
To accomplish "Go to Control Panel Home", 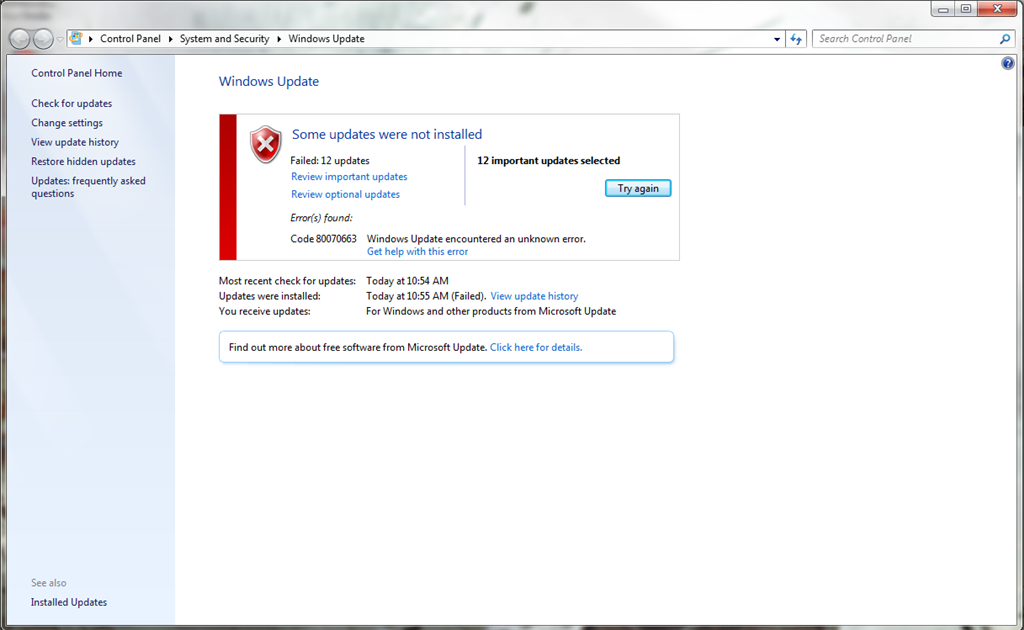I will click(76, 73).
